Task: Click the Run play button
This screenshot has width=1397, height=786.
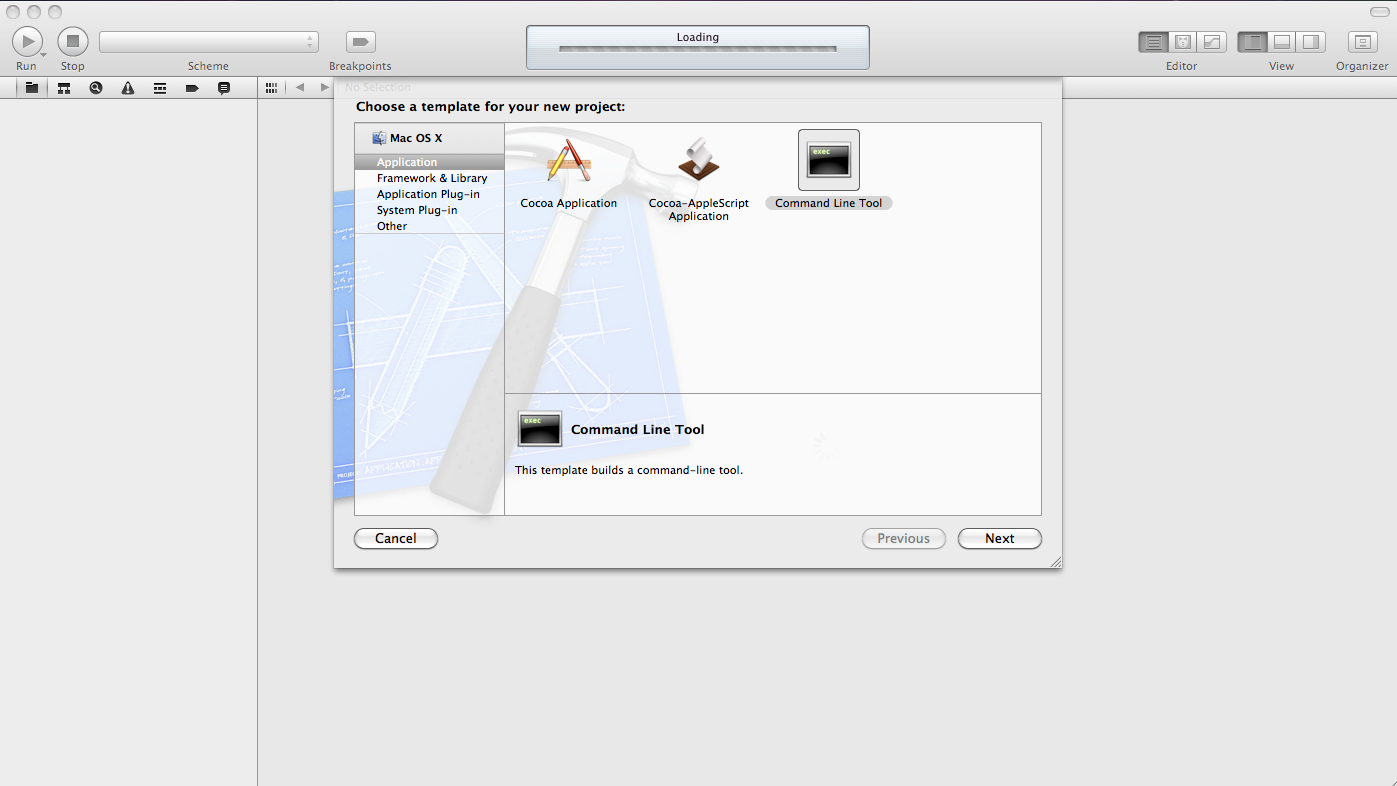Action: point(27,42)
